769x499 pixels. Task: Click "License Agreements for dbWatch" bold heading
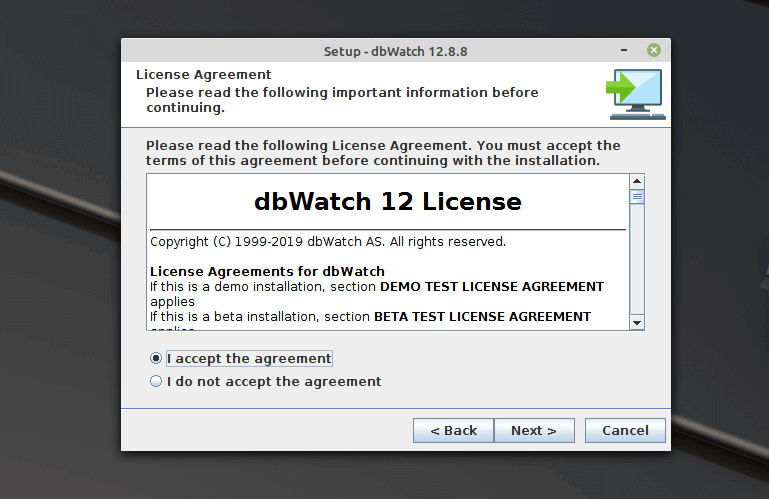point(267,271)
